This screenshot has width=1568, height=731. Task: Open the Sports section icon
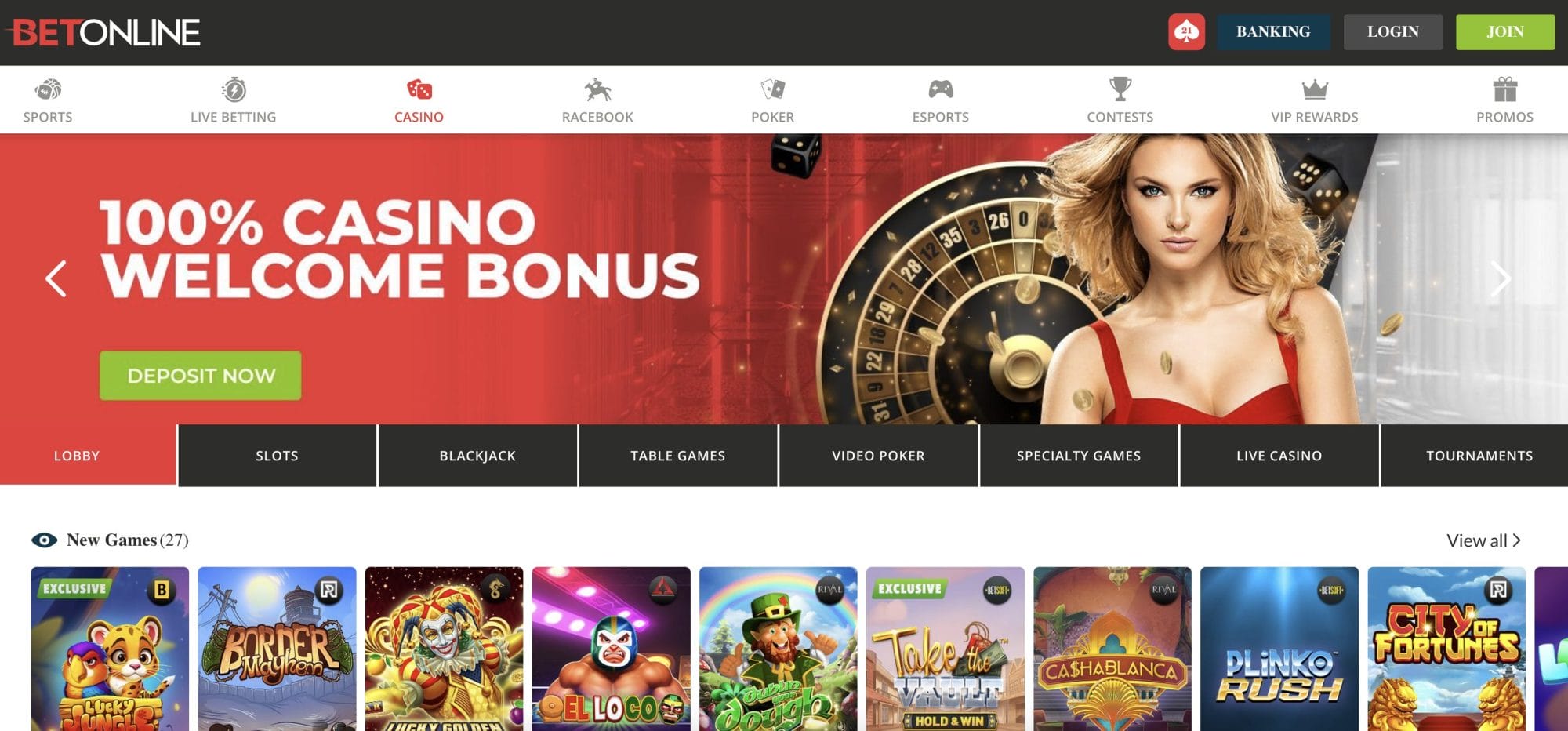(x=48, y=89)
